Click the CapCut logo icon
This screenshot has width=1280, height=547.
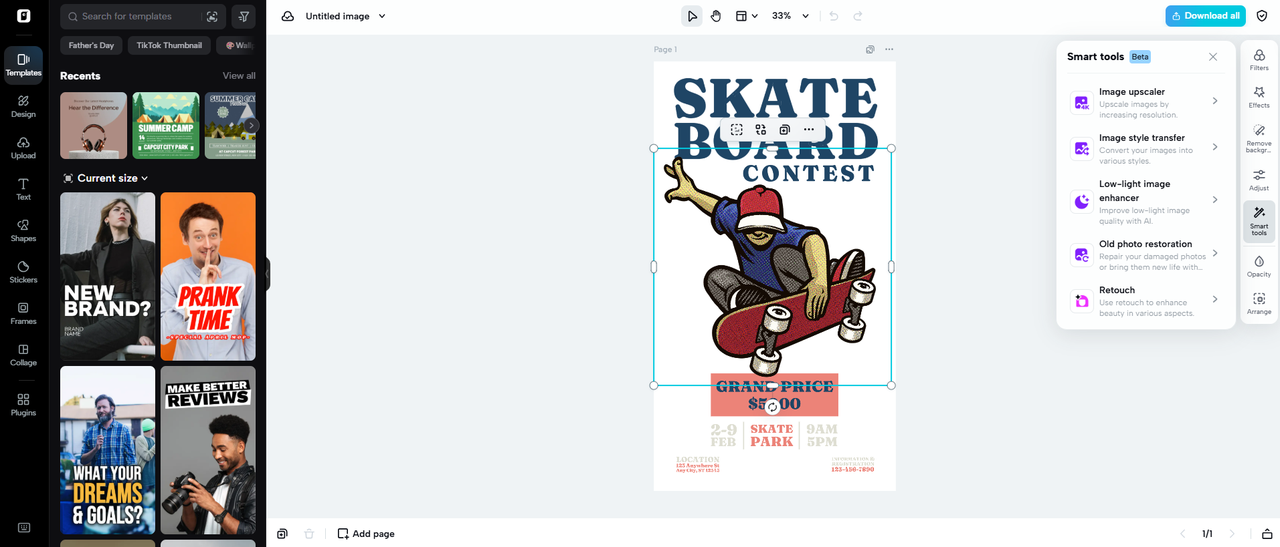click(23, 16)
